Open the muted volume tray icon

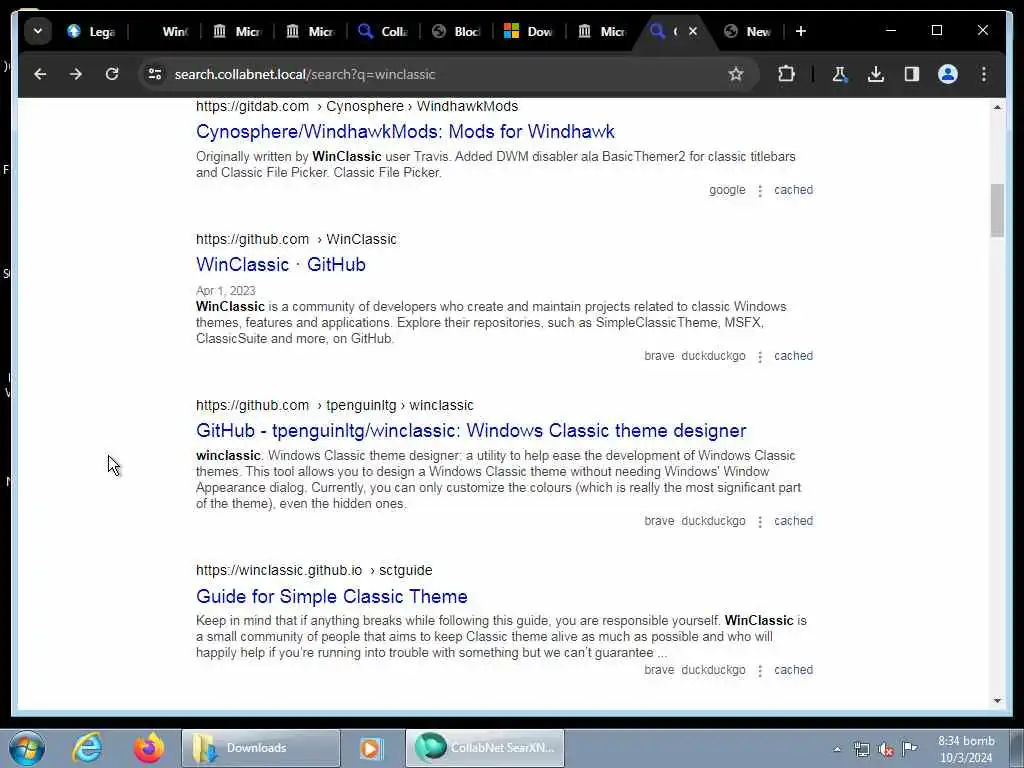(886, 749)
